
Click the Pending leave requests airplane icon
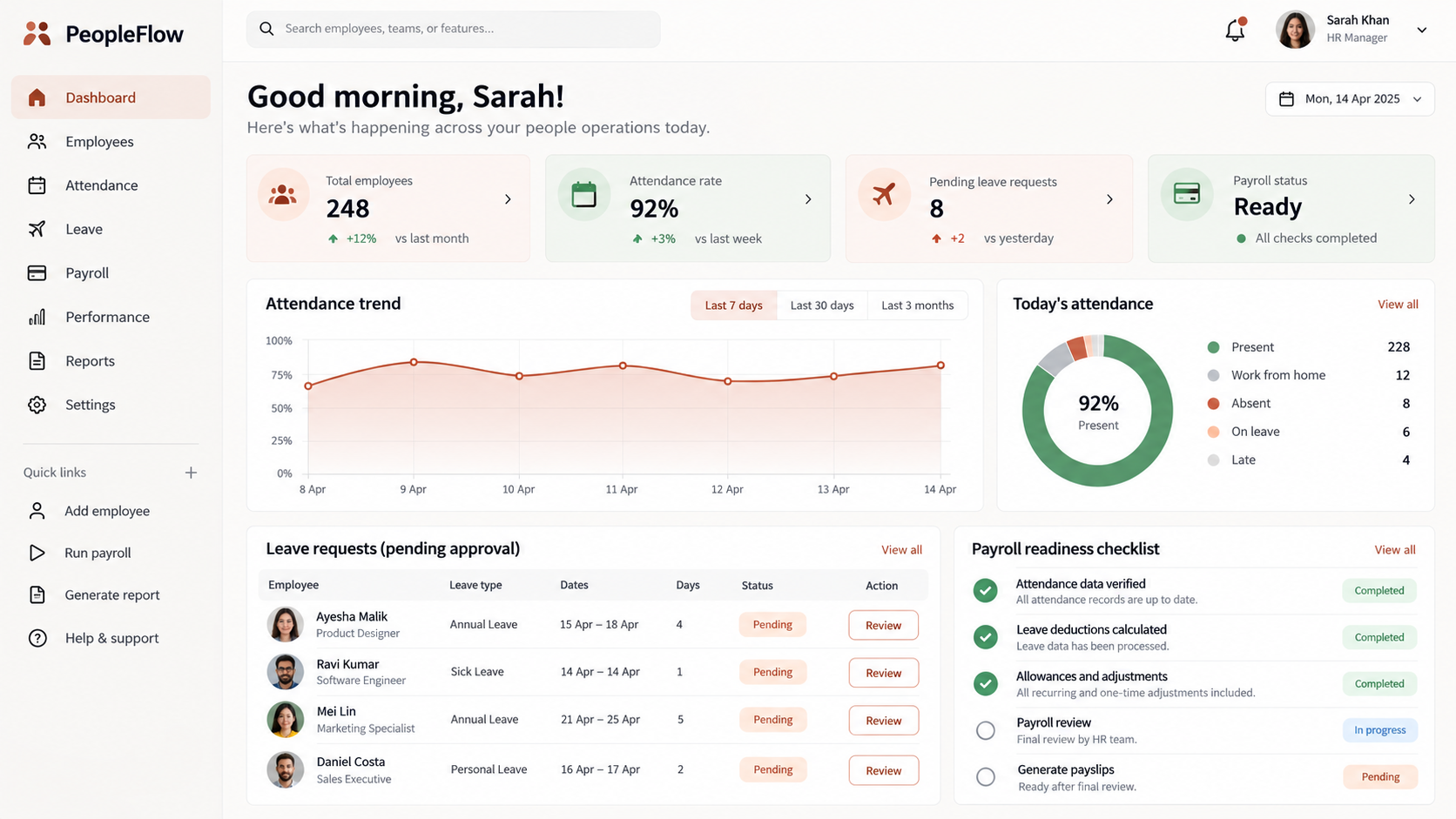pyautogui.click(x=884, y=194)
